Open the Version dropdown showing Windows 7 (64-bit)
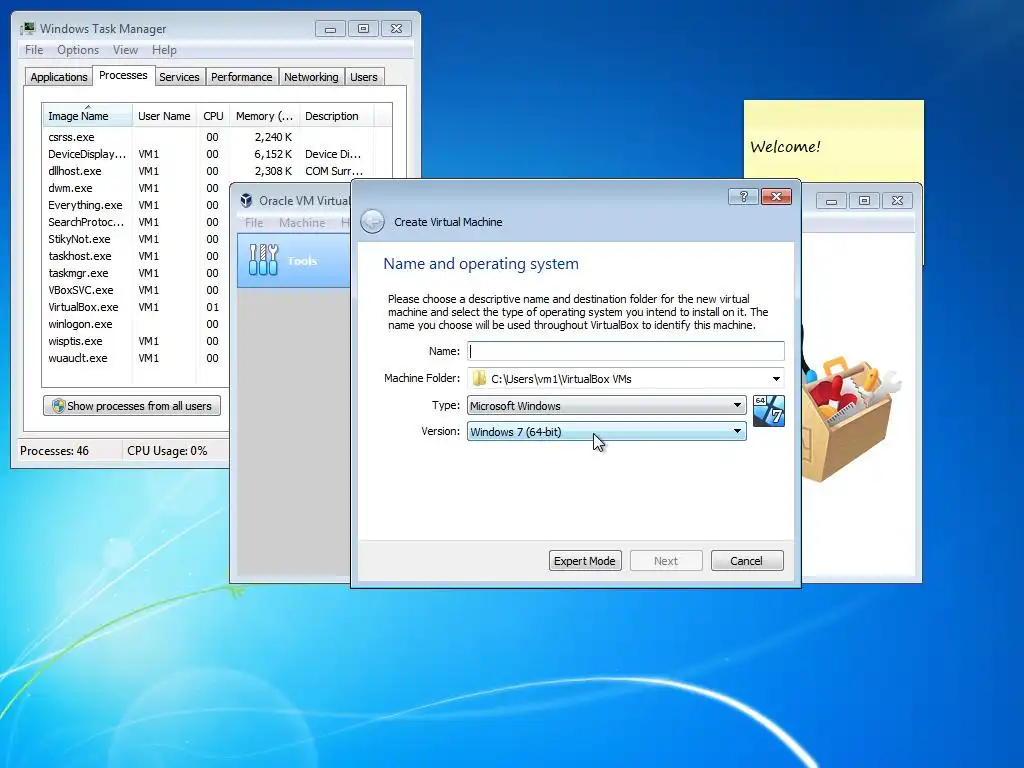Screen dimensions: 1024x768 coord(607,432)
